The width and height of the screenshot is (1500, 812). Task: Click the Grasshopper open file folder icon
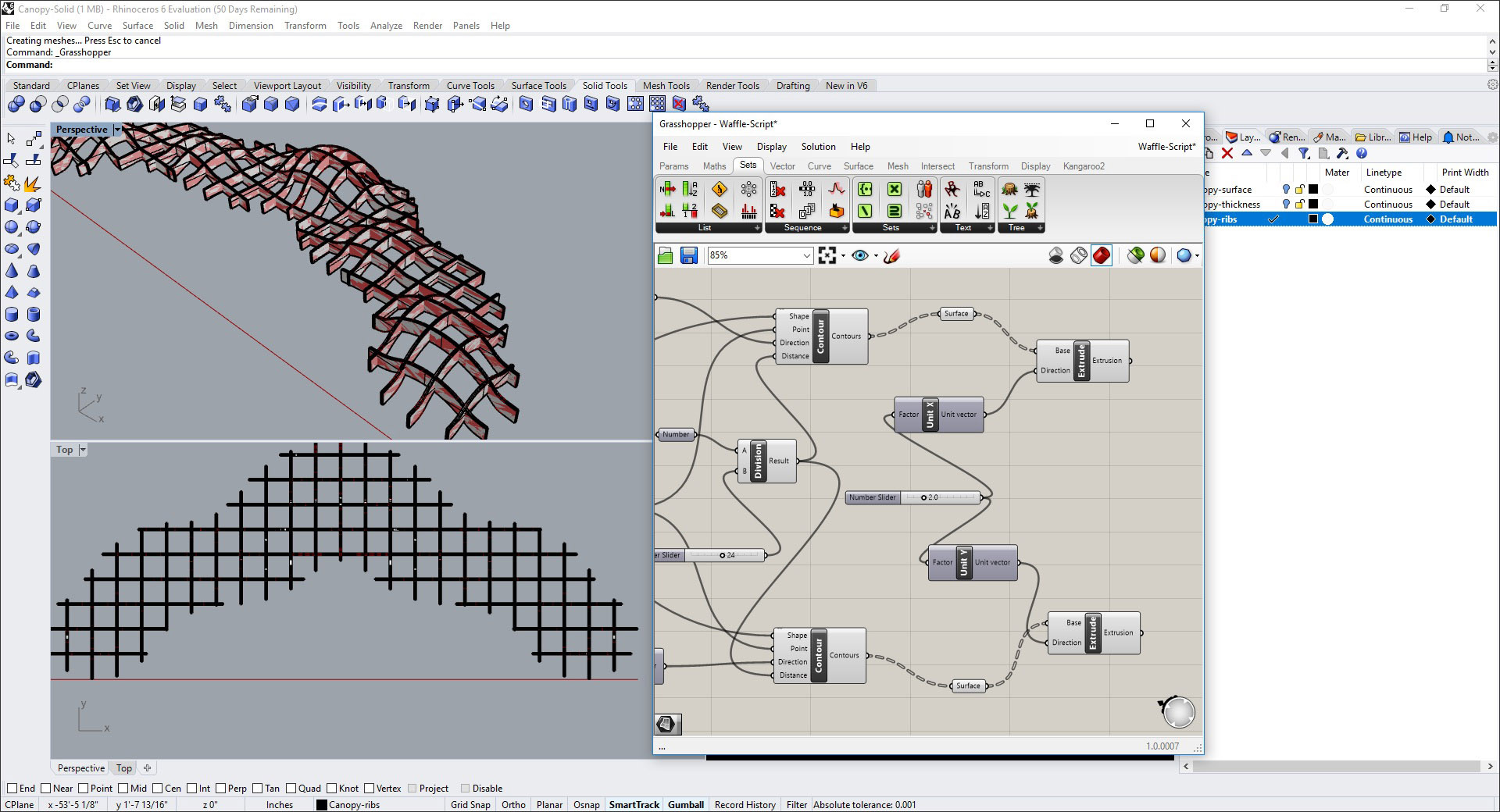tap(666, 256)
